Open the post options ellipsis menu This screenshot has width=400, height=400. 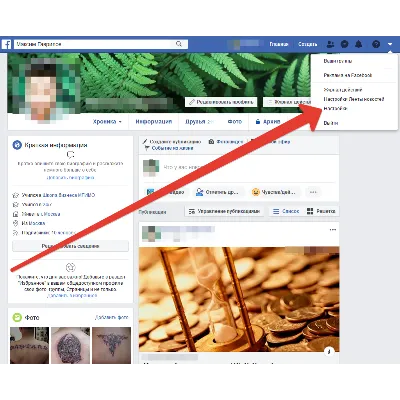pos(333,230)
